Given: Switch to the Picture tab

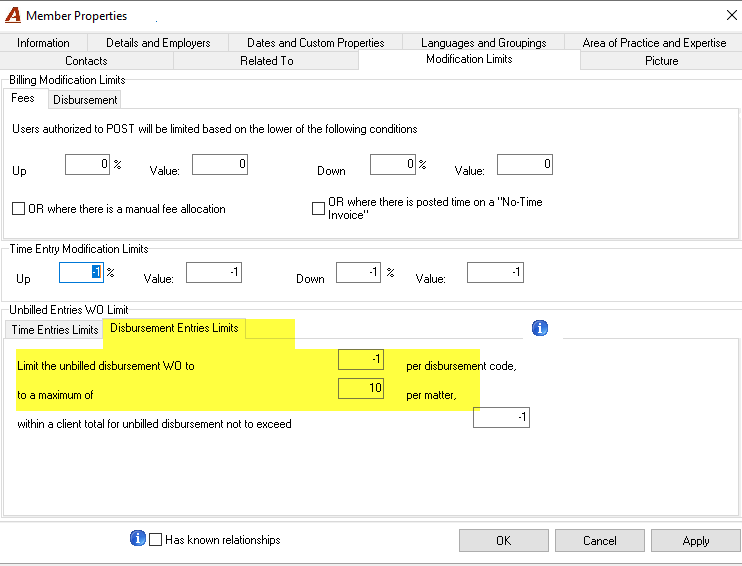Looking at the screenshot, I should [x=661, y=61].
